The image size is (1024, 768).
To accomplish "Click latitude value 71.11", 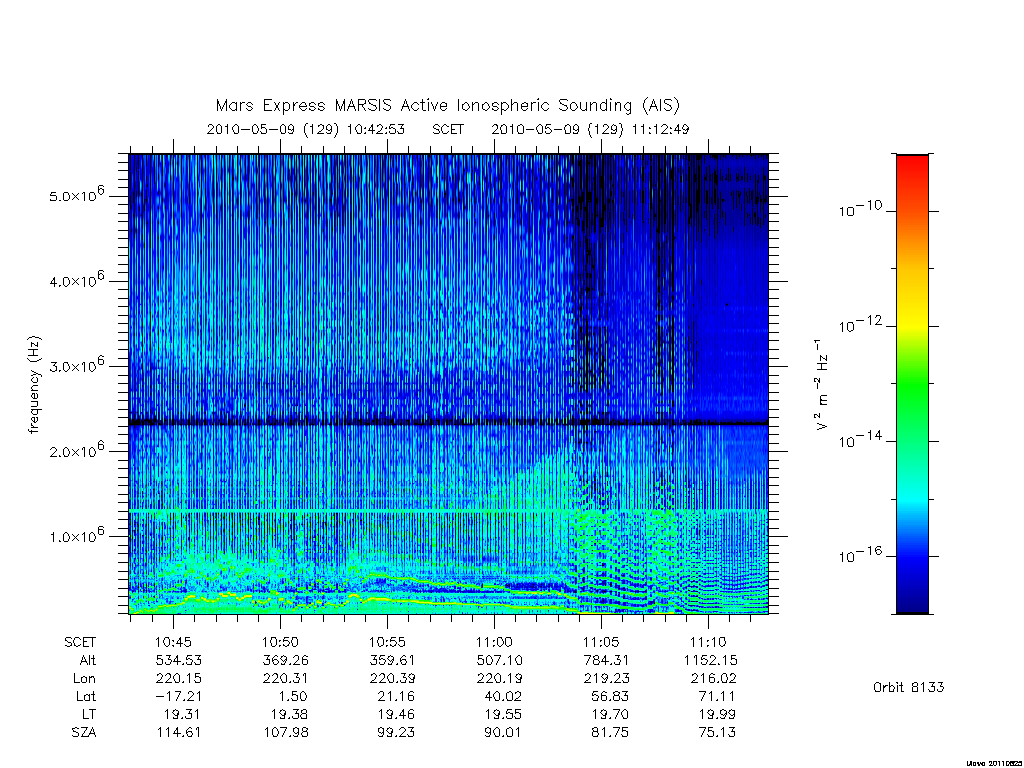I will [717, 696].
